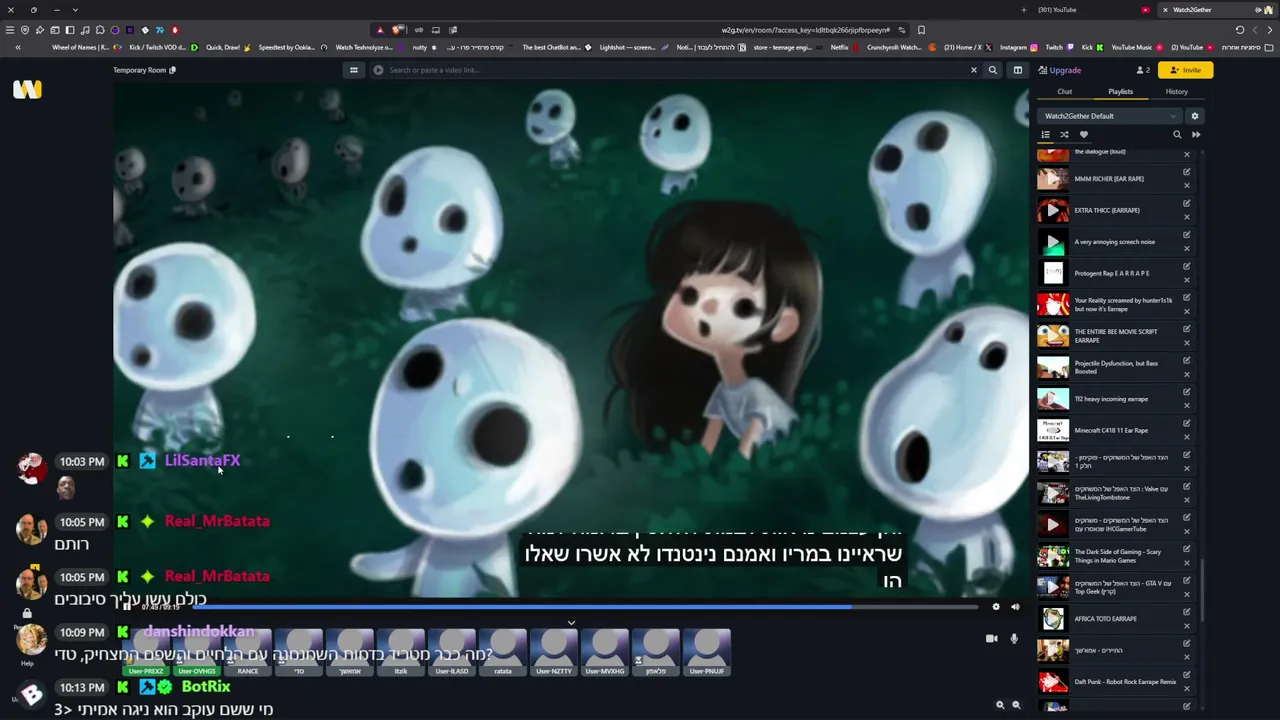Expand the bookmarks overflow chevron
The height and width of the screenshot is (720, 1280).
coord(18,47)
